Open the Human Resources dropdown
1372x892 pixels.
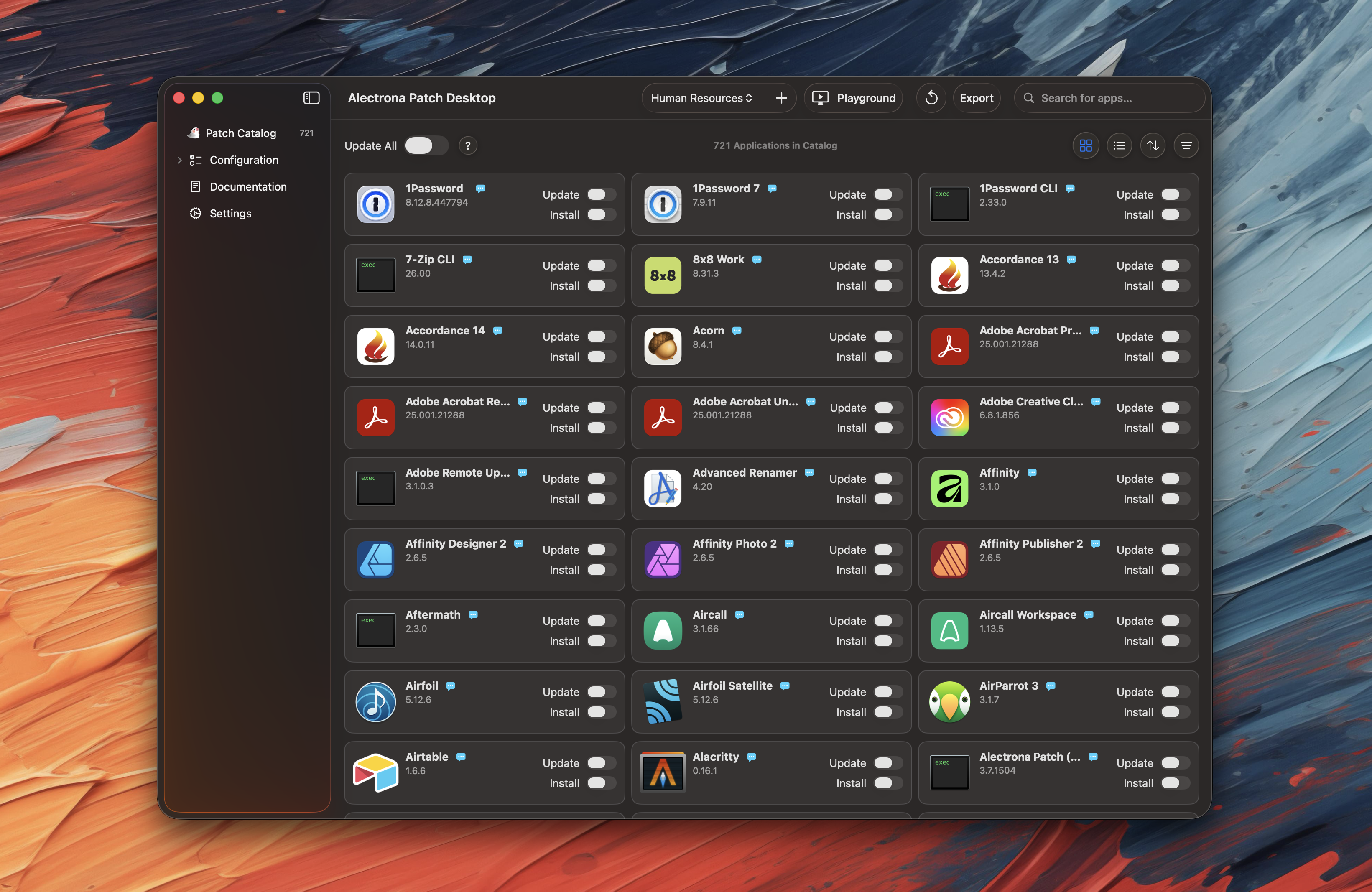click(701, 98)
